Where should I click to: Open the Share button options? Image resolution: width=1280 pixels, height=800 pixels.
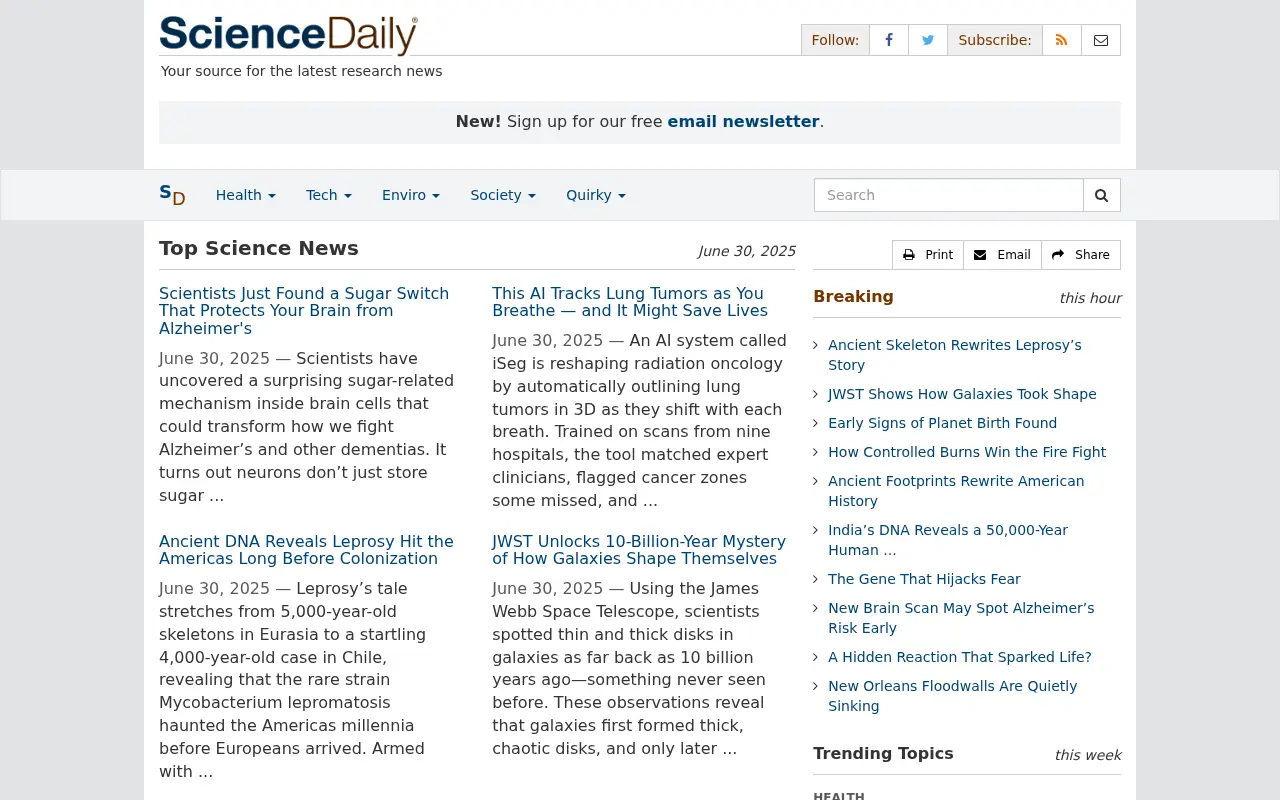tap(1081, 255)
